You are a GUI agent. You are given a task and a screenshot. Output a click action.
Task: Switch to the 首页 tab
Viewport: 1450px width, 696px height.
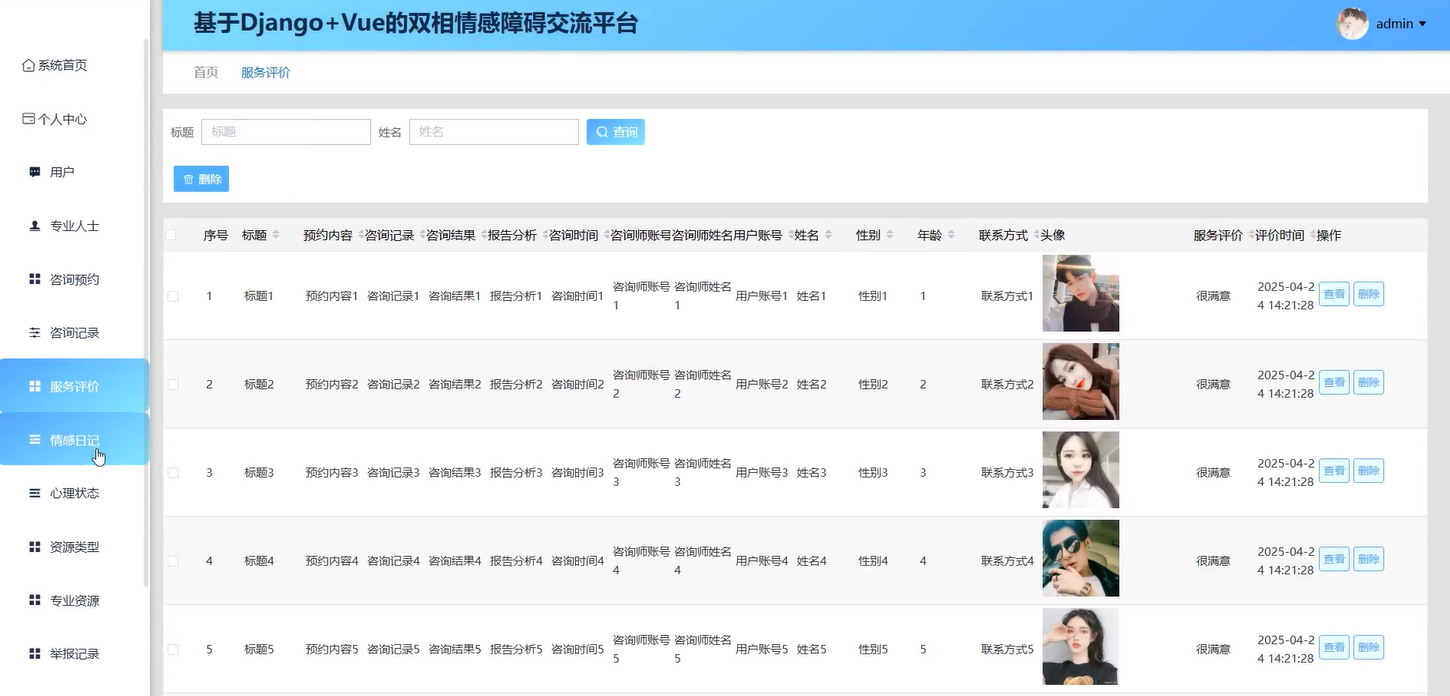[x=205, y=72]
